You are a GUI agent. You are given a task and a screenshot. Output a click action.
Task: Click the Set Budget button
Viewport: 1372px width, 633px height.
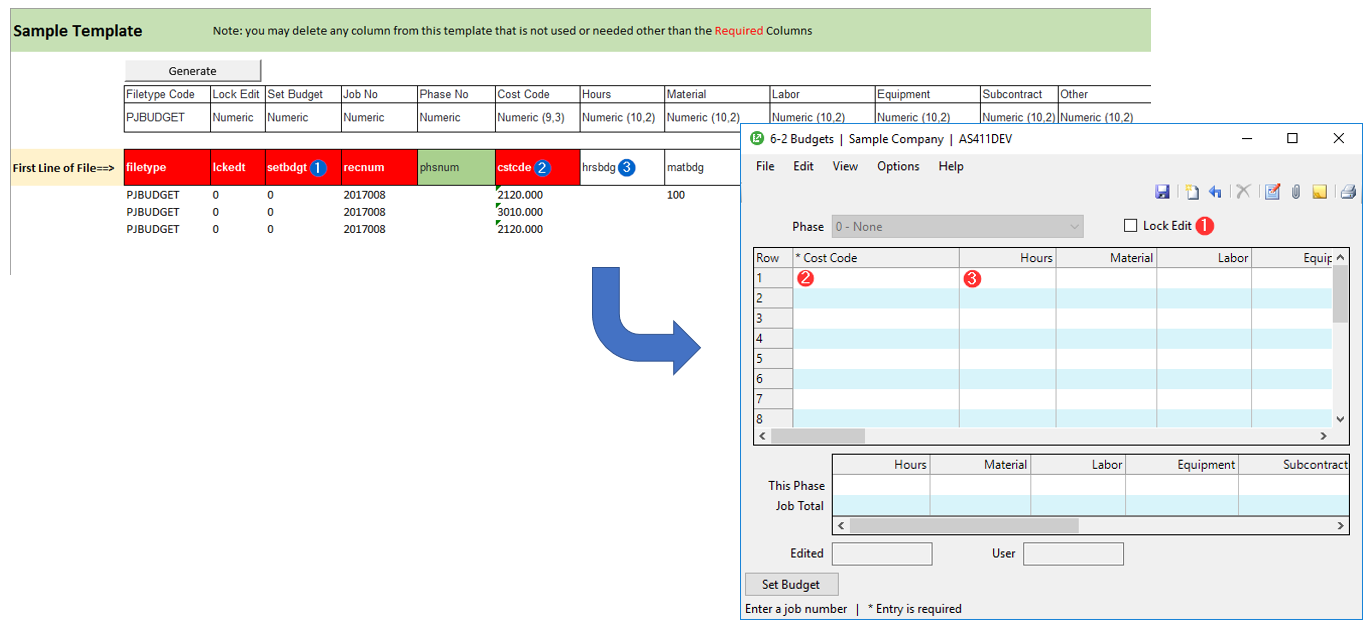point(792,584)
